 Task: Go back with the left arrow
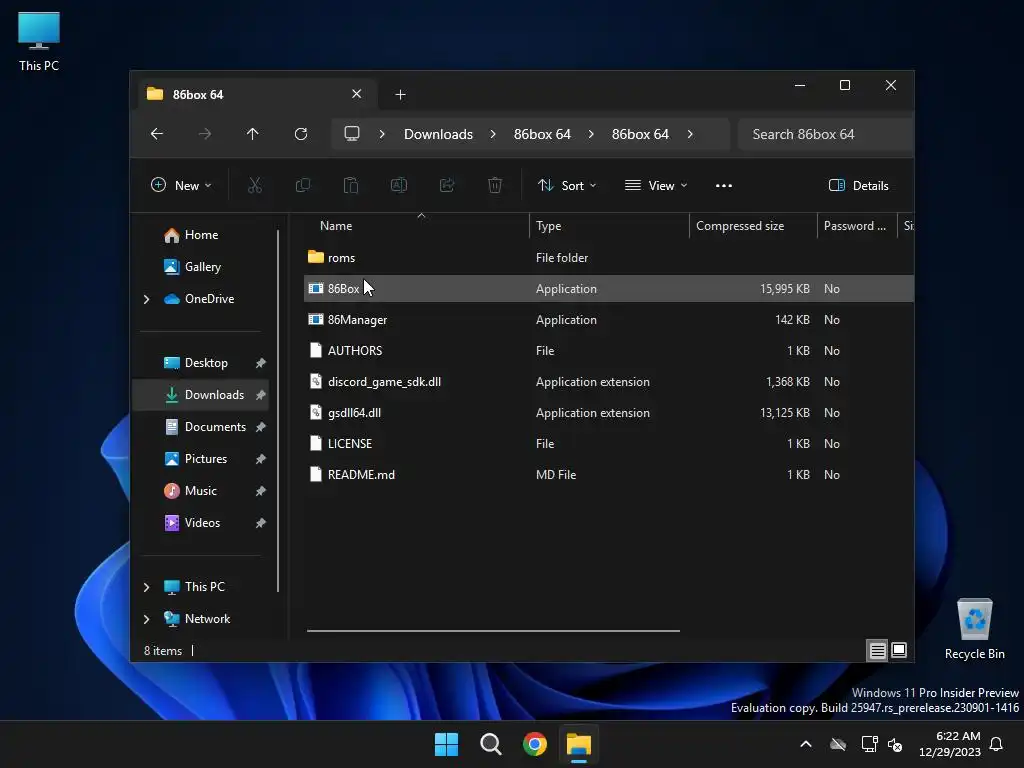157,134
